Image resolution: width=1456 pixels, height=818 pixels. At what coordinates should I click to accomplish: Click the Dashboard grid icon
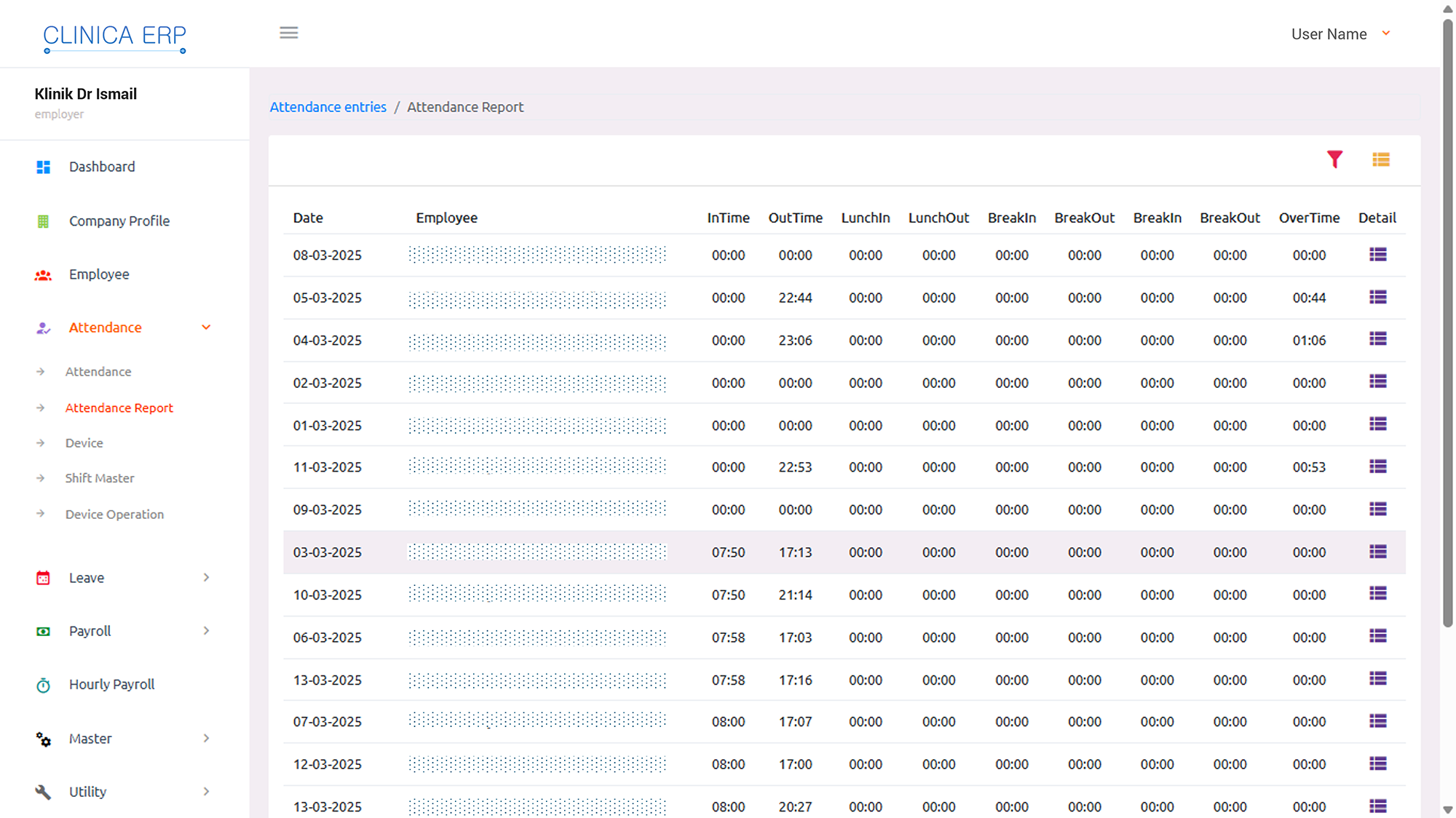pyautogui.click(x=44, y=167)
